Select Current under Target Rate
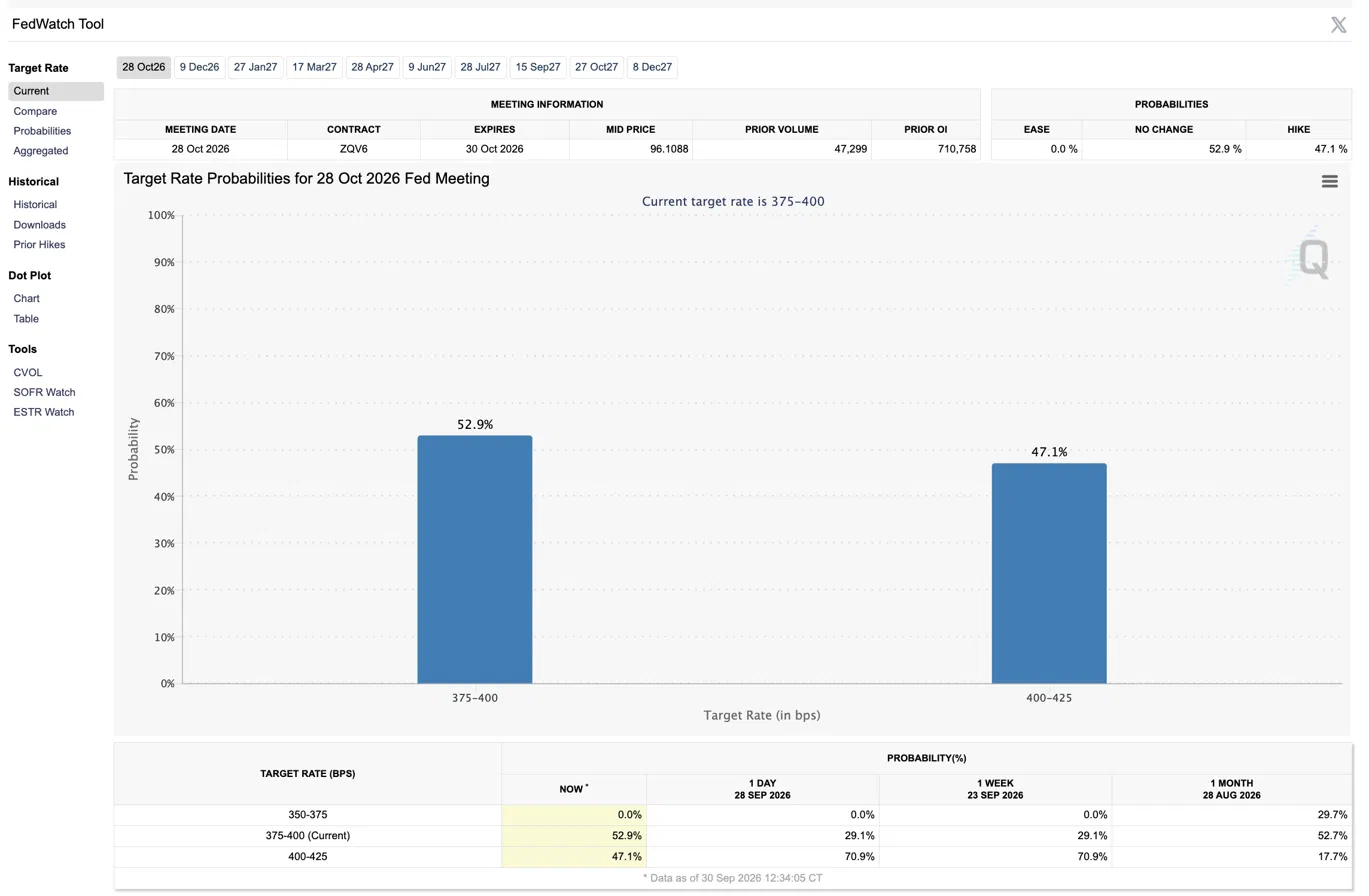The width and height of the screenshot is (1369, 896). pyautogui.click(x=56, y=91)
